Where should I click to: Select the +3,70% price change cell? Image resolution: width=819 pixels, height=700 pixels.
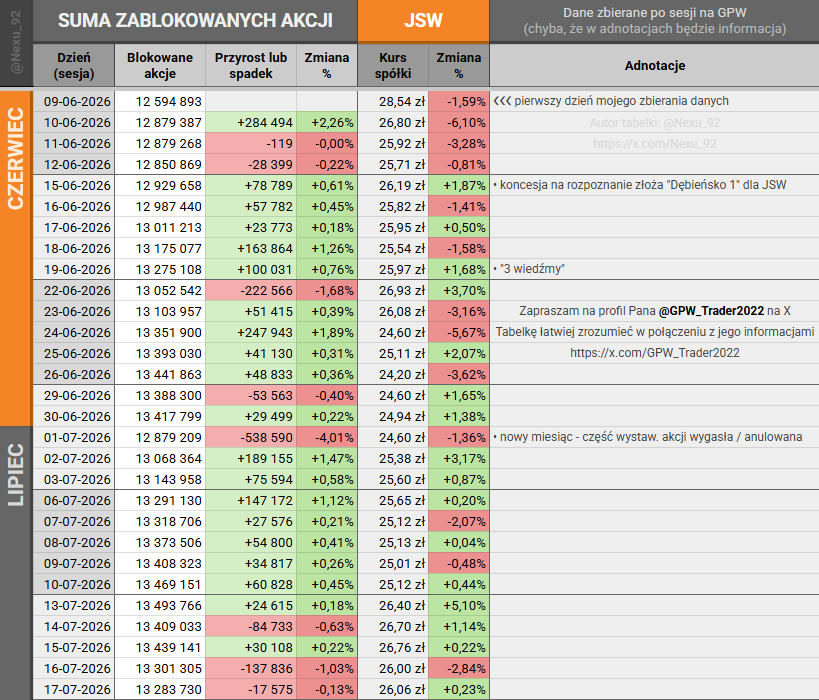click(459, 290)
